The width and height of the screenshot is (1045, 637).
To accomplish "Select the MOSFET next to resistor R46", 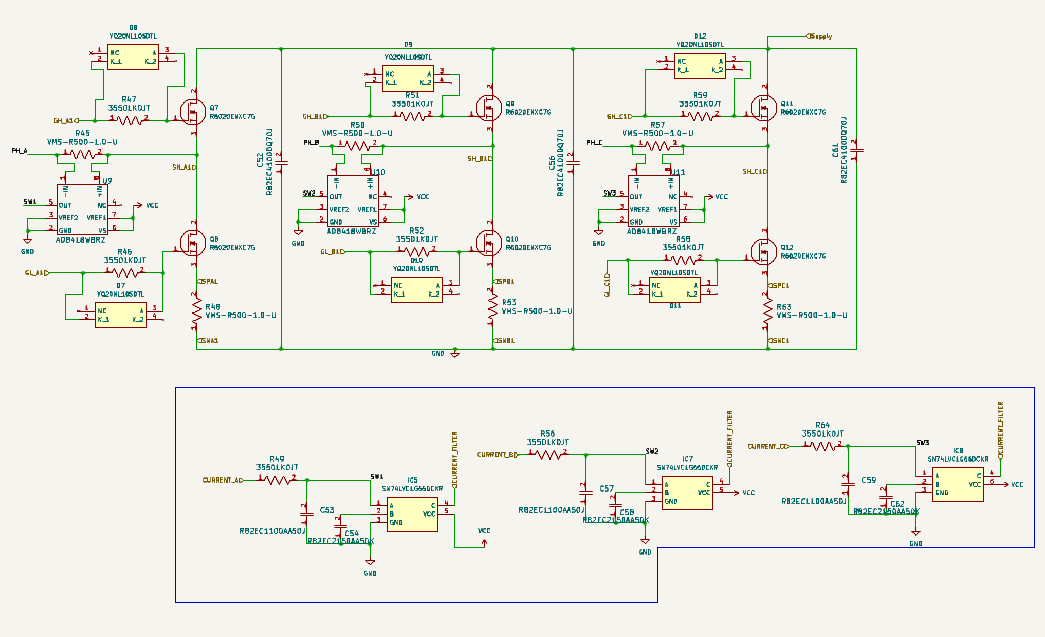I will pos(192,243).
